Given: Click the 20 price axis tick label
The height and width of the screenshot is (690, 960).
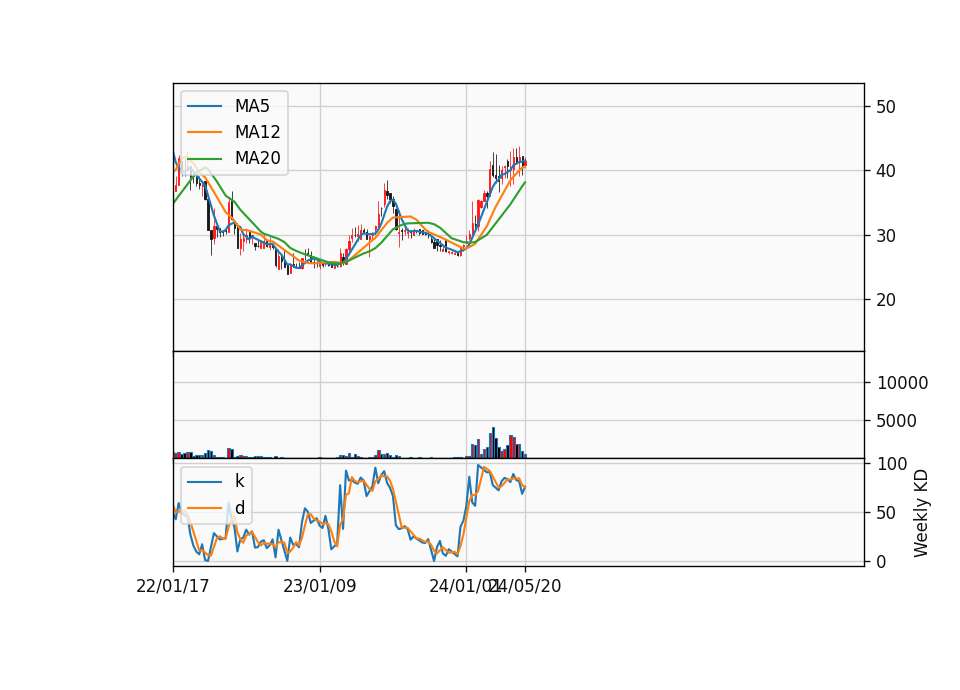Looking at the screenshot, I should point(886,300).
